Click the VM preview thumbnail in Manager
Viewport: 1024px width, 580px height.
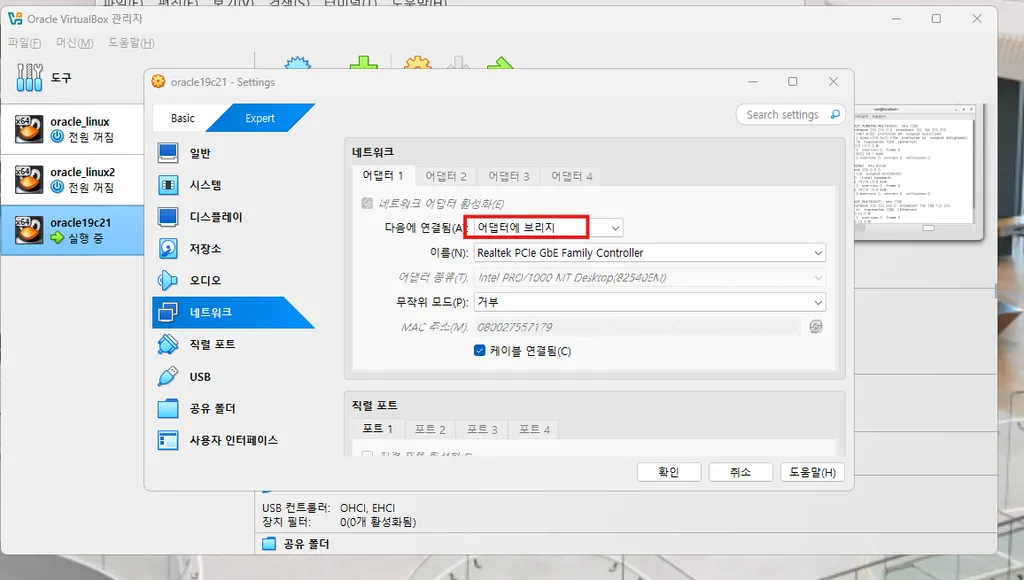coord(914,170)
